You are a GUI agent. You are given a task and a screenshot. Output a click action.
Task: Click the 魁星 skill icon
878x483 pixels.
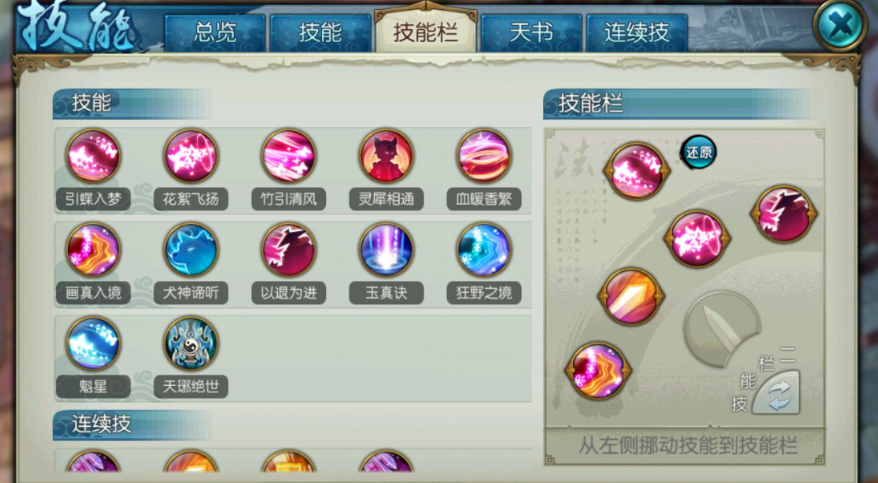click(x=93, y=344)
